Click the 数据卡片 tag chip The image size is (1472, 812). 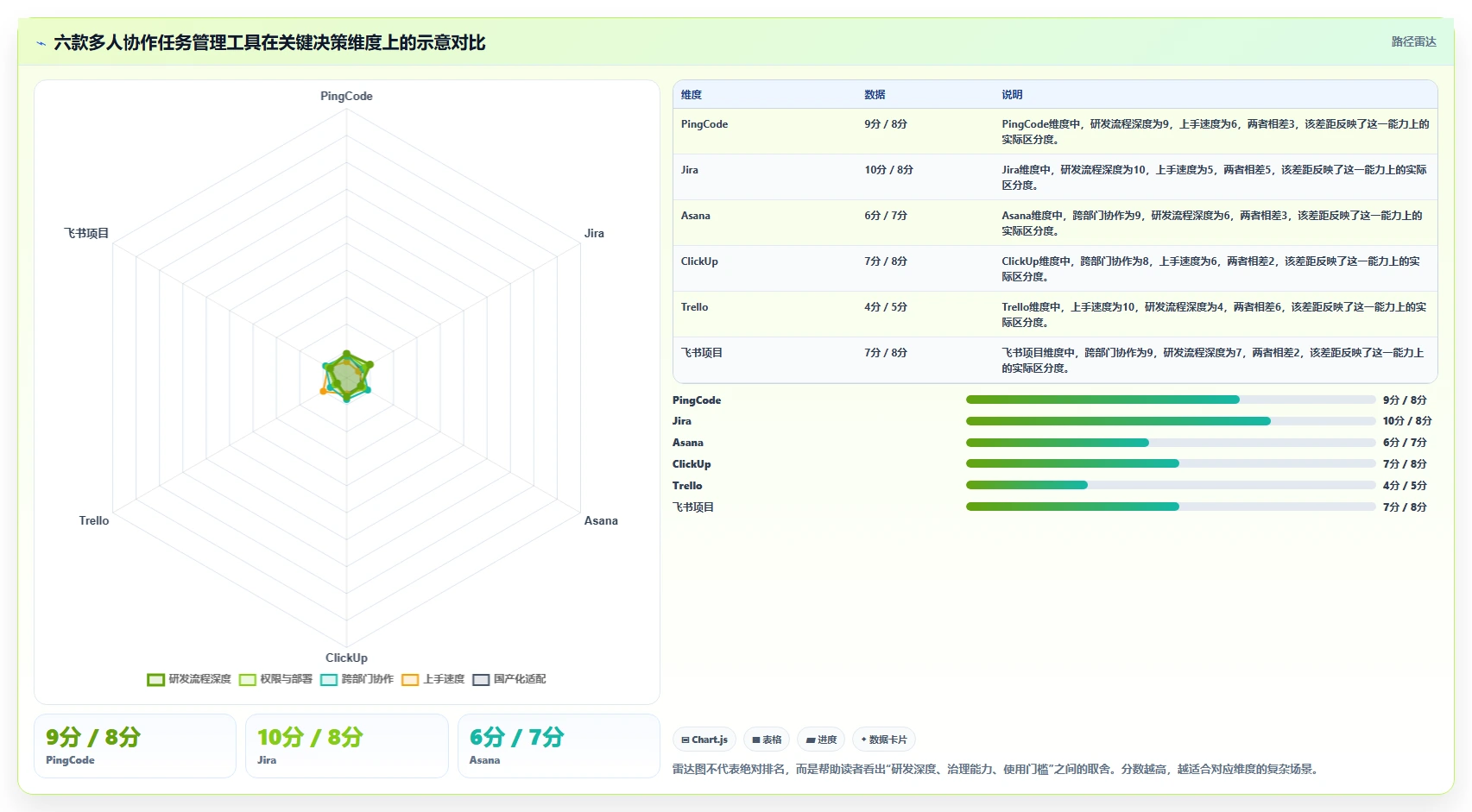click(884, 740)
